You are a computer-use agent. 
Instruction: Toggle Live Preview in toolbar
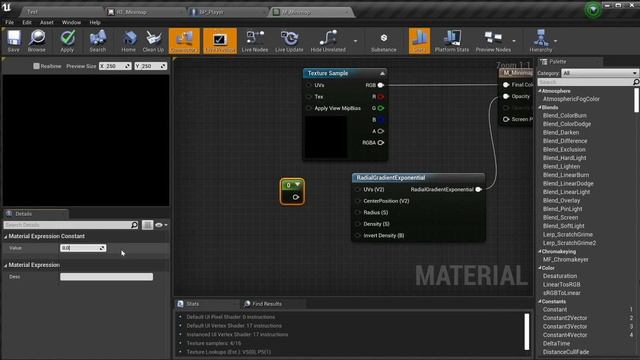pos(220,41)
